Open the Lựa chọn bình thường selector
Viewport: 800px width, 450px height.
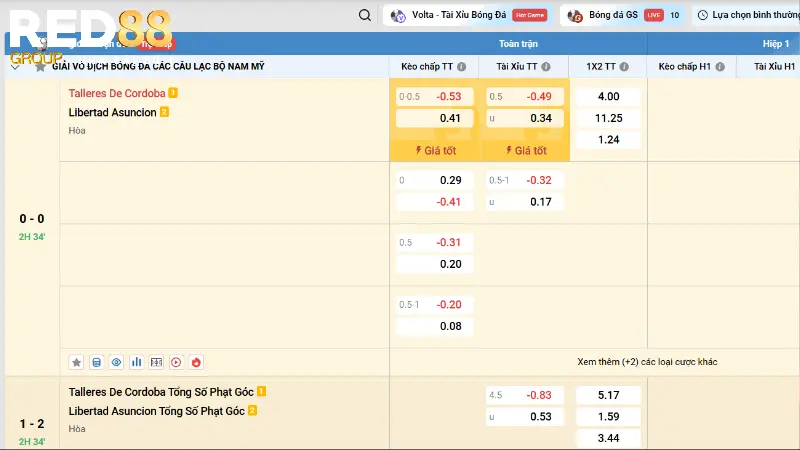coord(748,15)
